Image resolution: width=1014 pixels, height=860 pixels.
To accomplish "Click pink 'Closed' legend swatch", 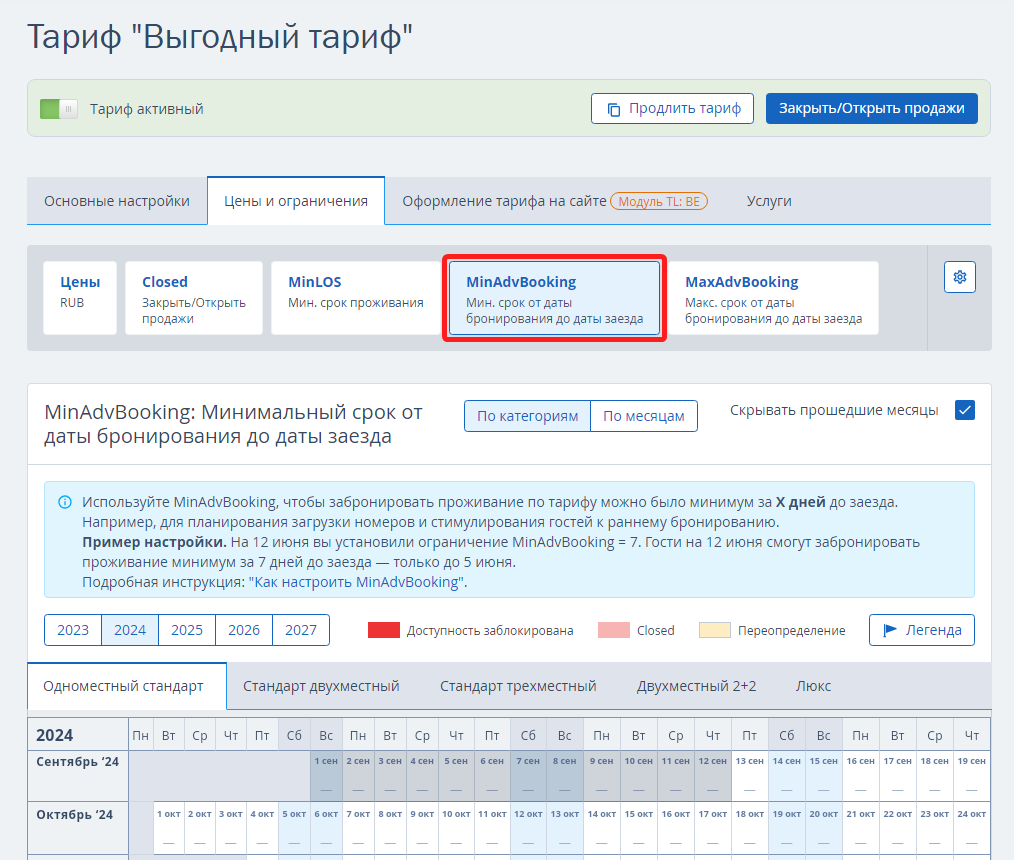I will click(x=614, y=630).
